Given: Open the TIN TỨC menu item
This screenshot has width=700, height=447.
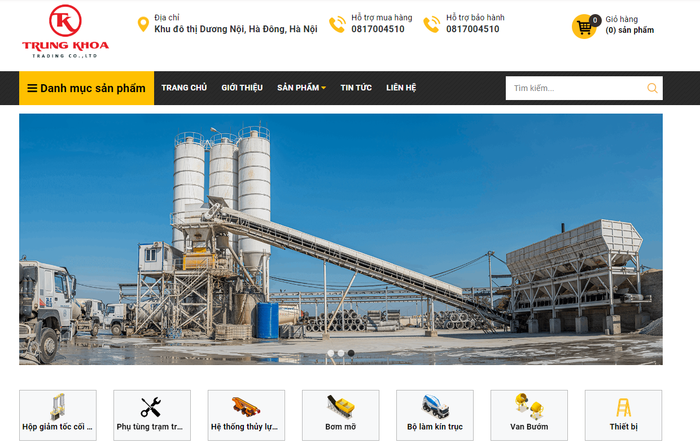Looking at the screenshot, I should pyautogui.click(x=356, y=88).
